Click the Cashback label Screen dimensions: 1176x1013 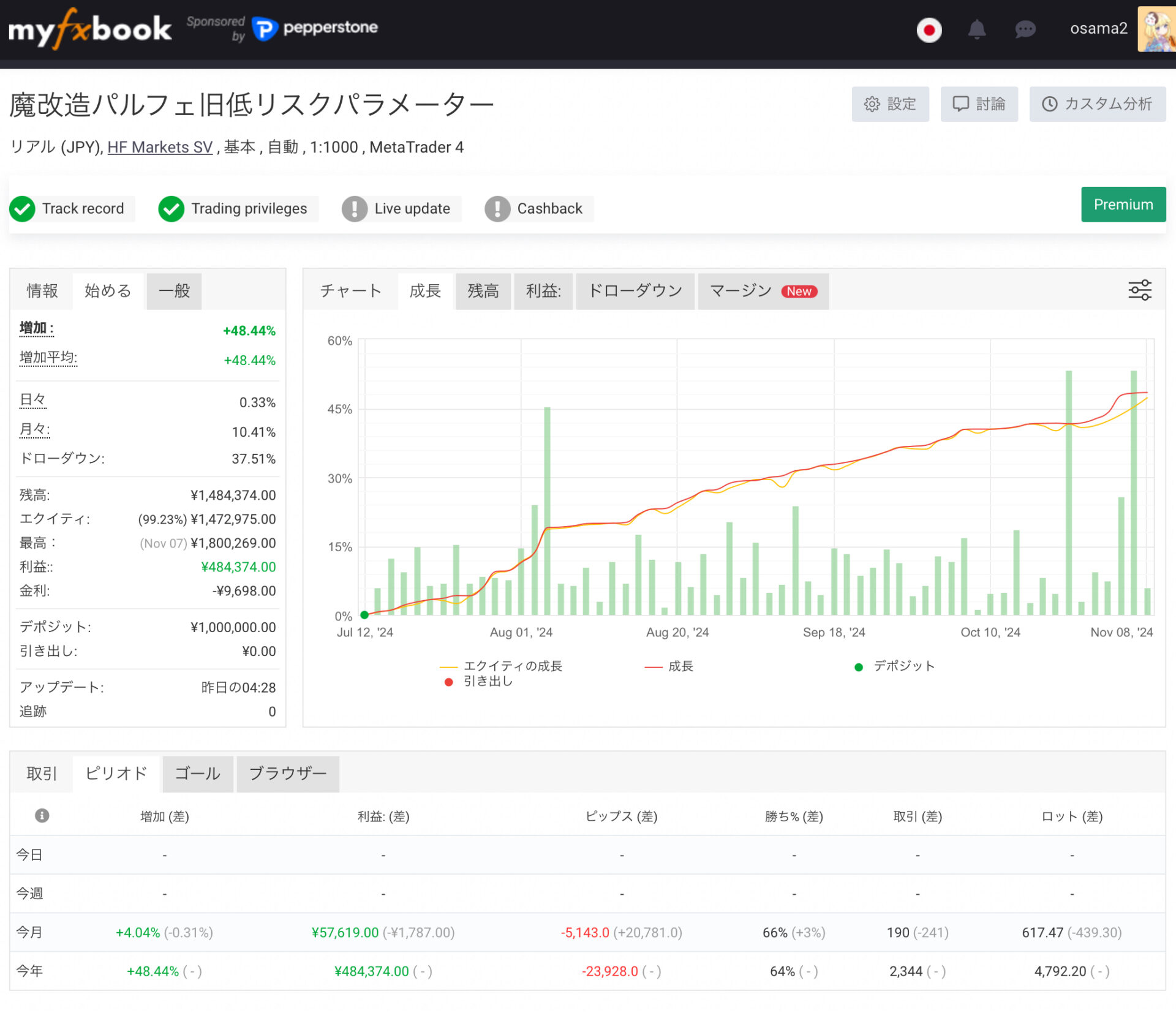click(549, 208)
